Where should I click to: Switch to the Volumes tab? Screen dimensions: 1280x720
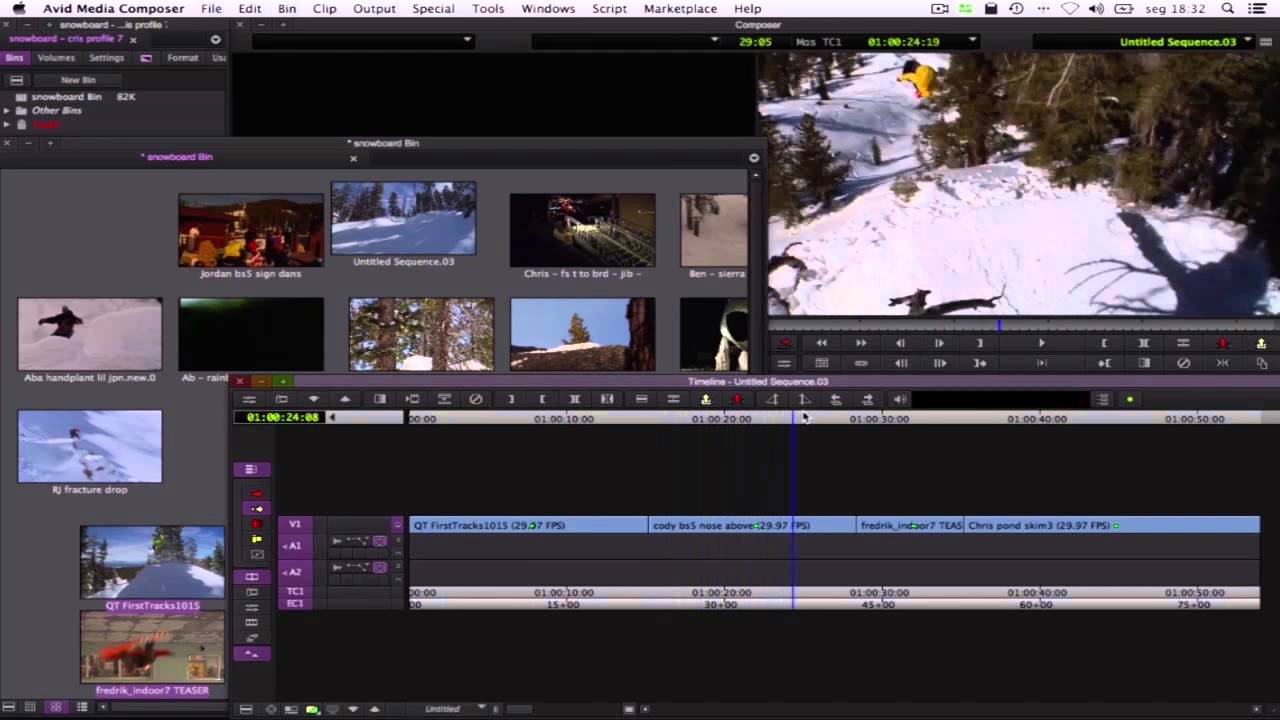56,58
